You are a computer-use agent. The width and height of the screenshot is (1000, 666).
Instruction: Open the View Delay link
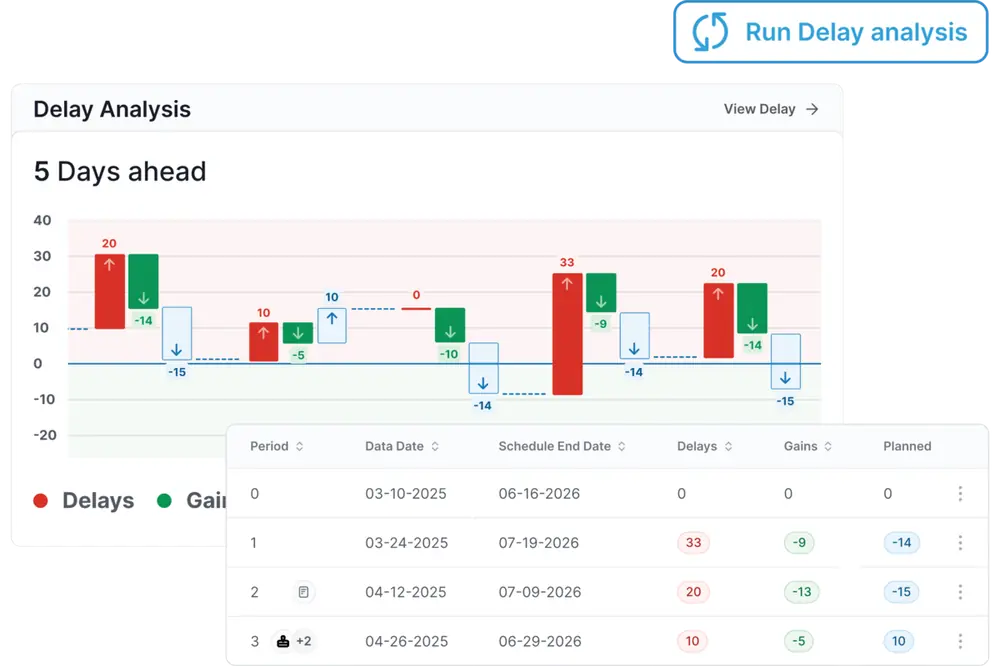pyautogui.click(x=770, y=109)
